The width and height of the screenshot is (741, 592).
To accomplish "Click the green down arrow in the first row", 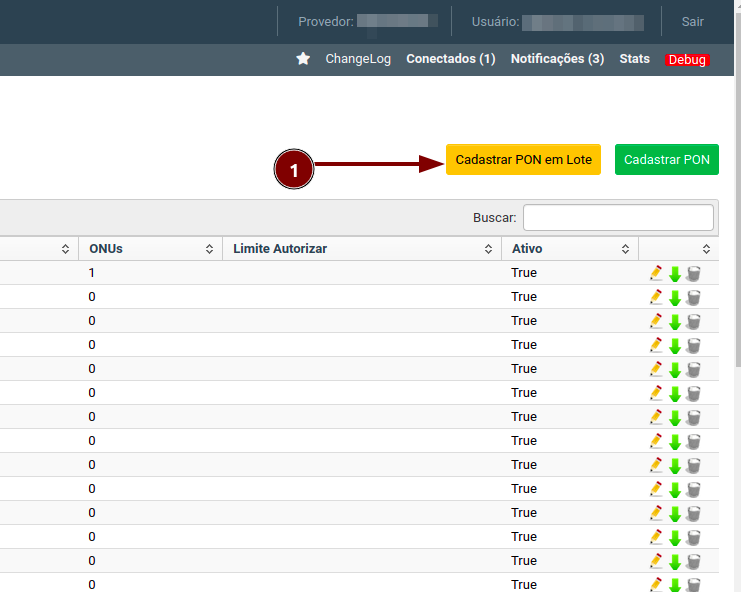I will coord(675,273).
